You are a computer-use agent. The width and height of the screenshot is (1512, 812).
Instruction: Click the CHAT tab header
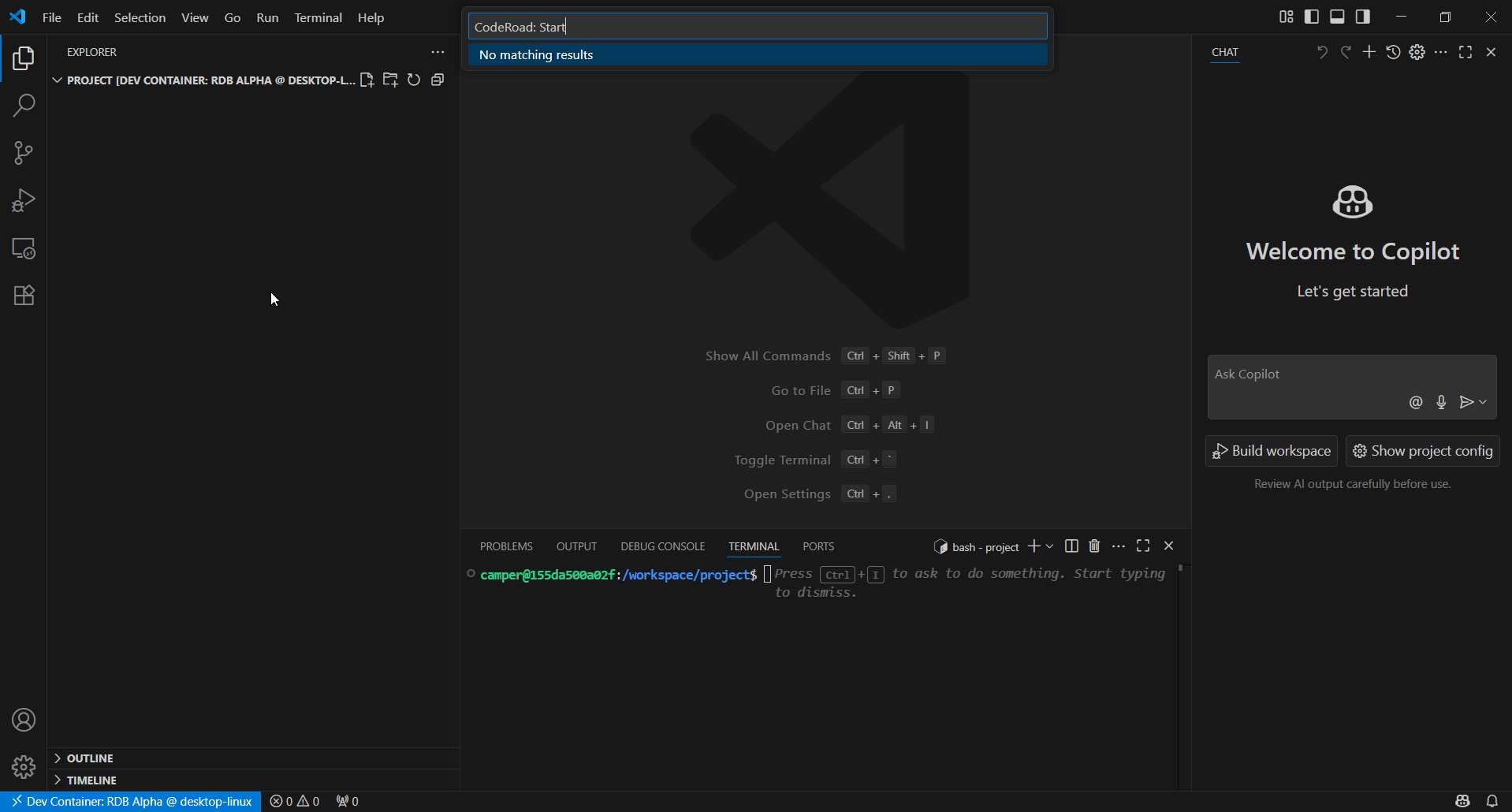[1225, 52]
